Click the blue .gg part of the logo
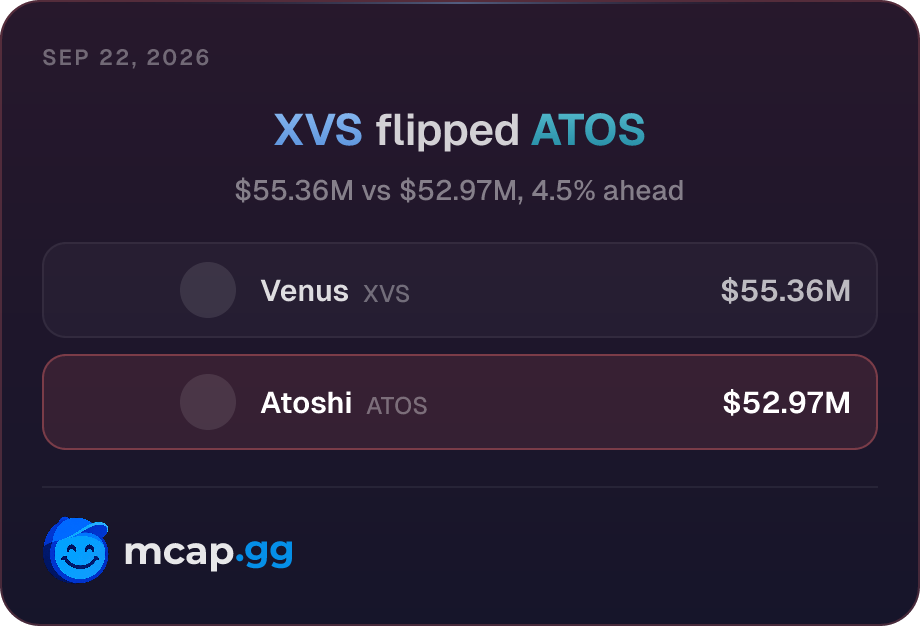 pyautogui.click(x=264, y=553)
